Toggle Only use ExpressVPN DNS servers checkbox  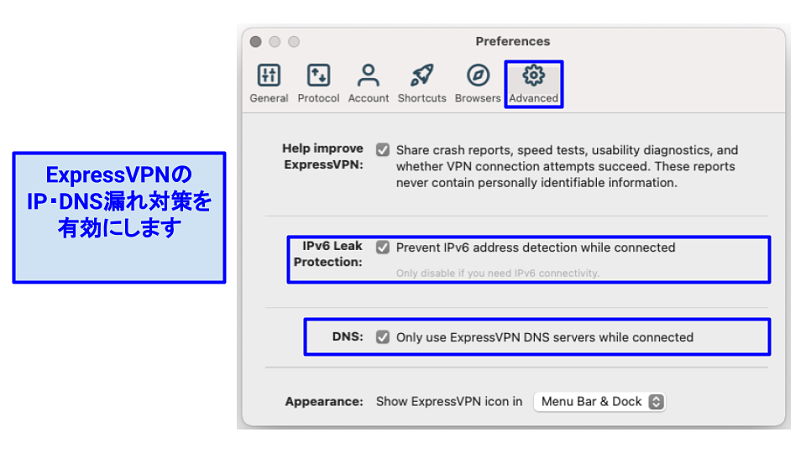pos(382,337)
